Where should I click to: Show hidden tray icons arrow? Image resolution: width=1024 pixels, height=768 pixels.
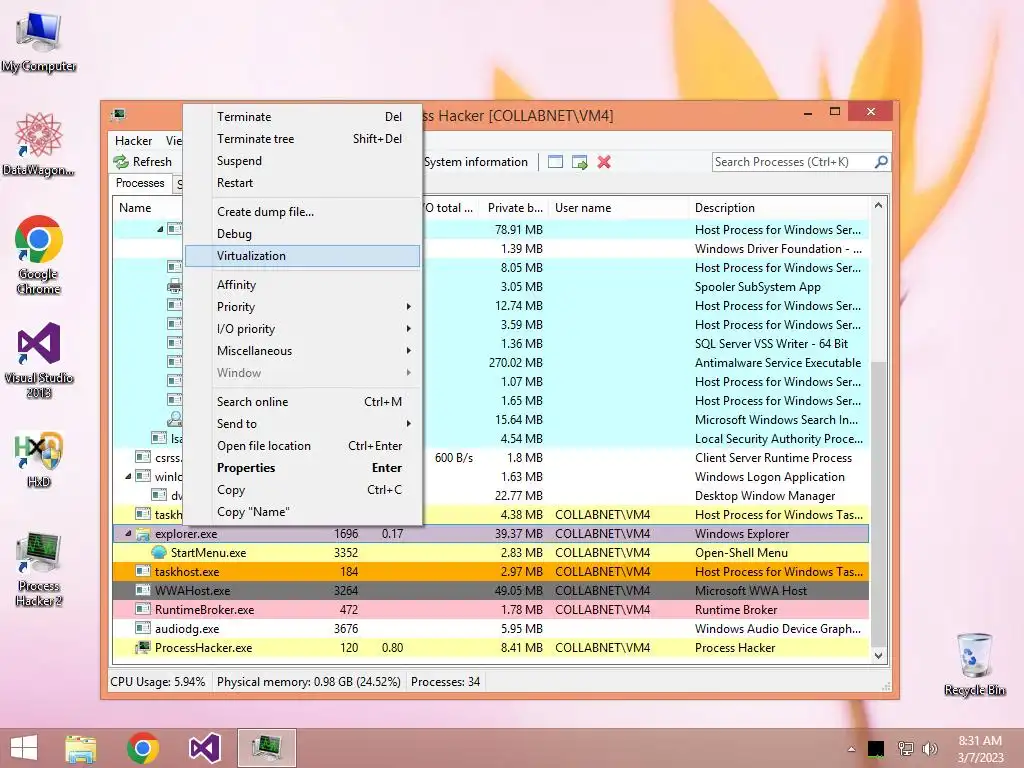[851, 749]
